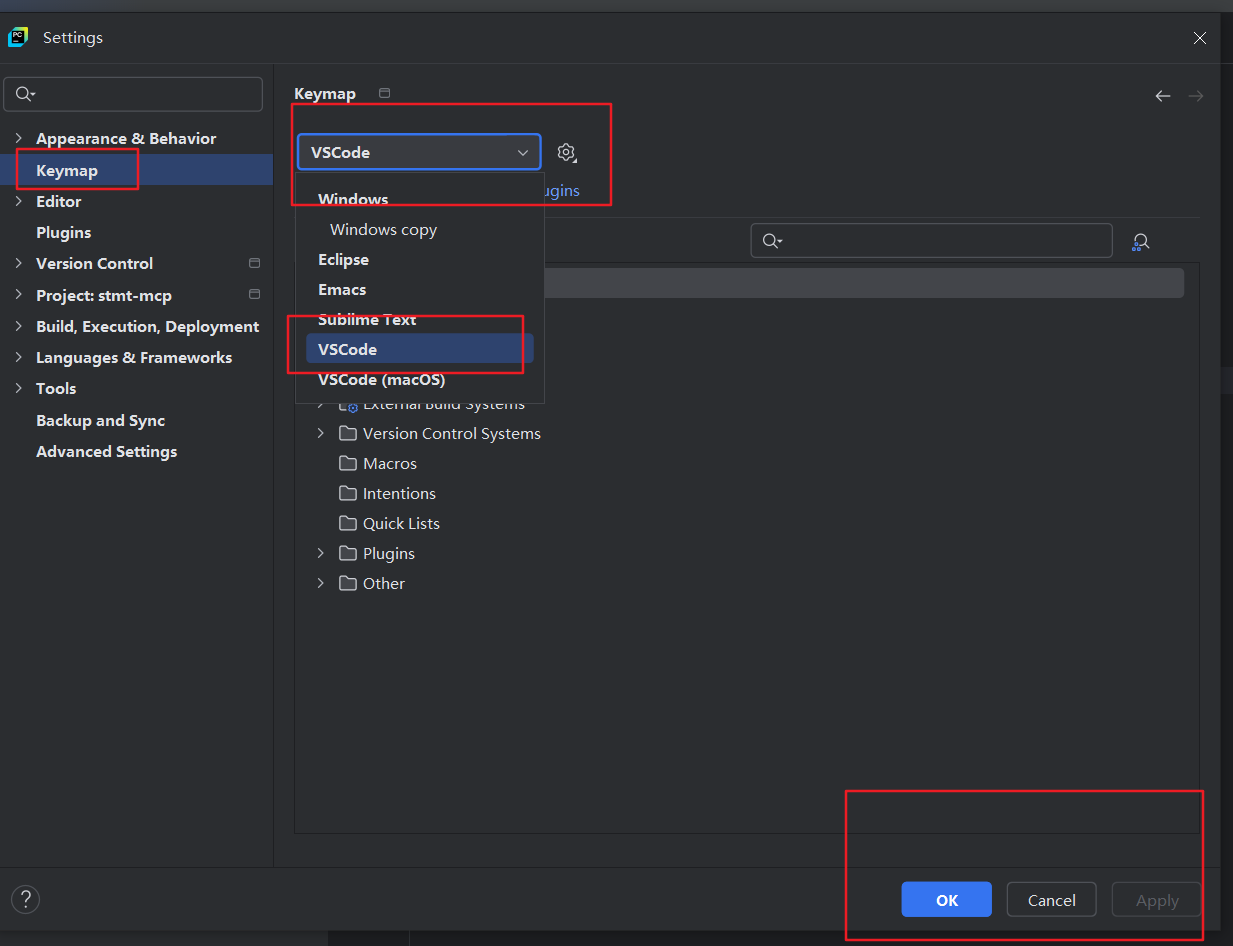Select the Eclipse keymap option

click(x=420, y=259)
